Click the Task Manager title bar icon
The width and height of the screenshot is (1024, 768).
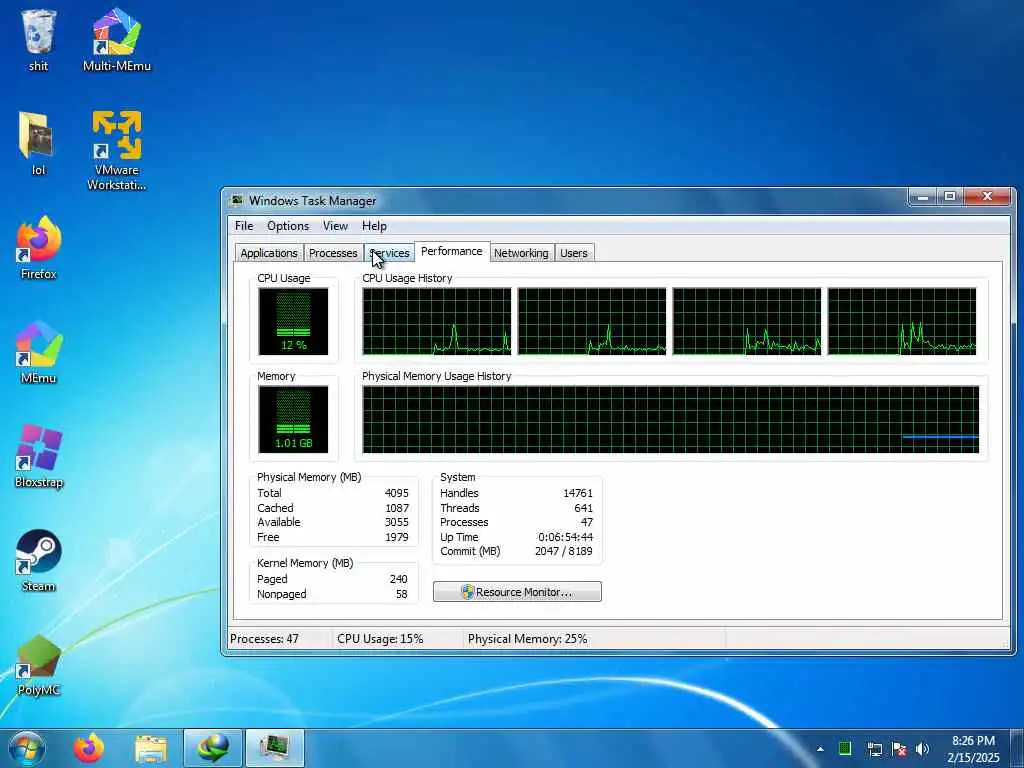pyautogui.click(x=236, y=200)
